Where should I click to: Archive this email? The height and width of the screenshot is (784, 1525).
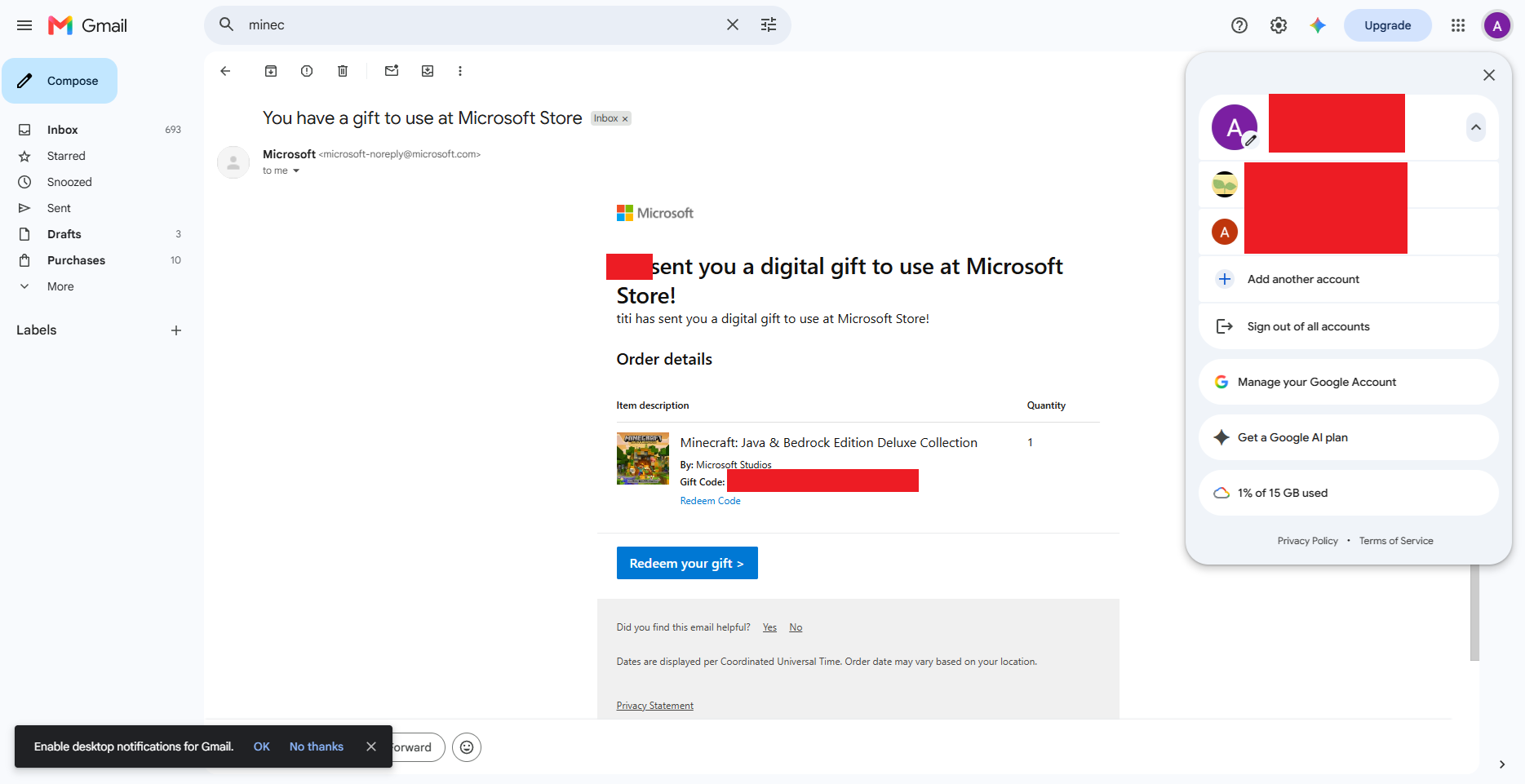[x=271, y=71]
